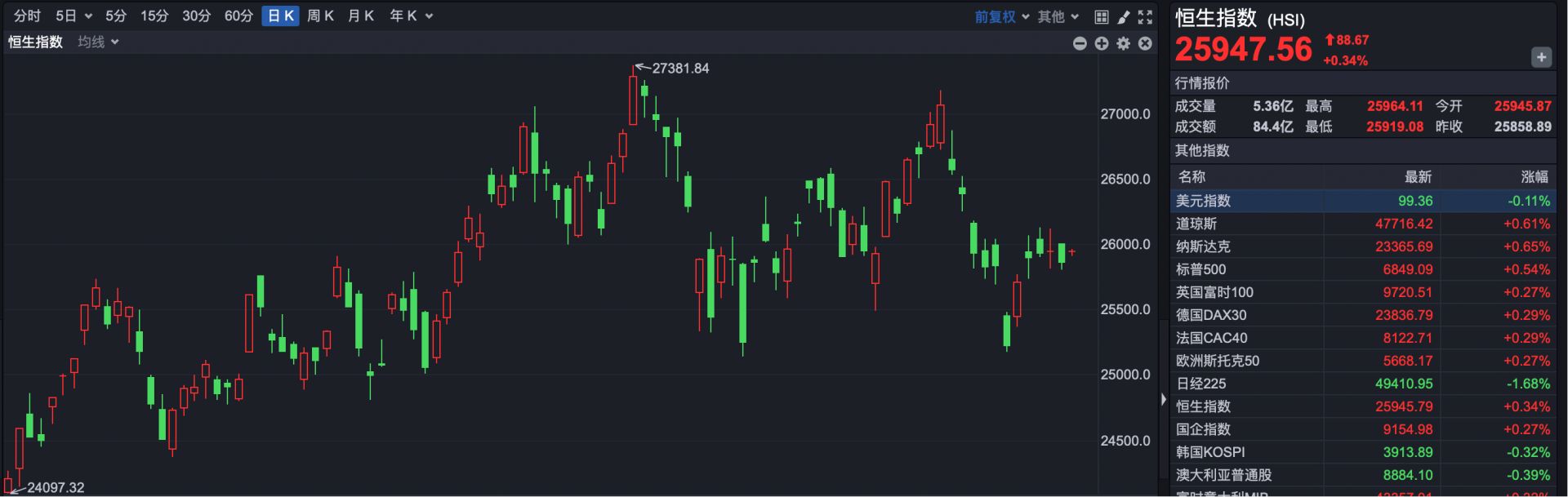
Task: Zoom in the chart with plus icon
Action: tap(1102, 43)
